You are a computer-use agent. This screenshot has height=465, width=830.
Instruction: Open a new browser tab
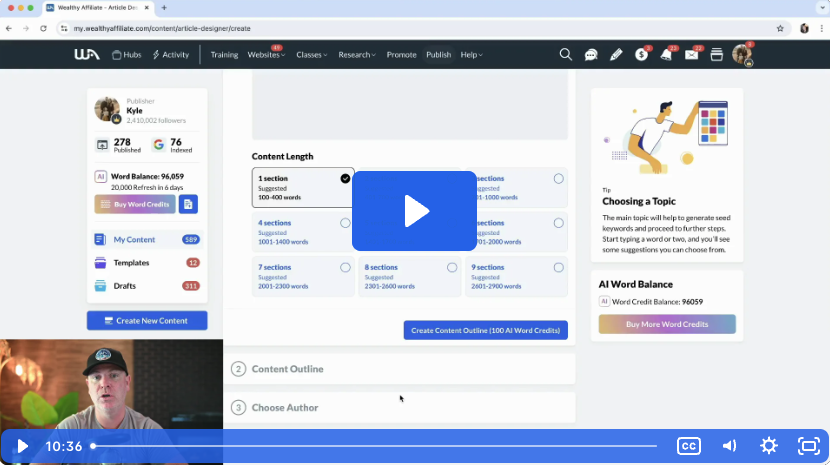[164, 8]
